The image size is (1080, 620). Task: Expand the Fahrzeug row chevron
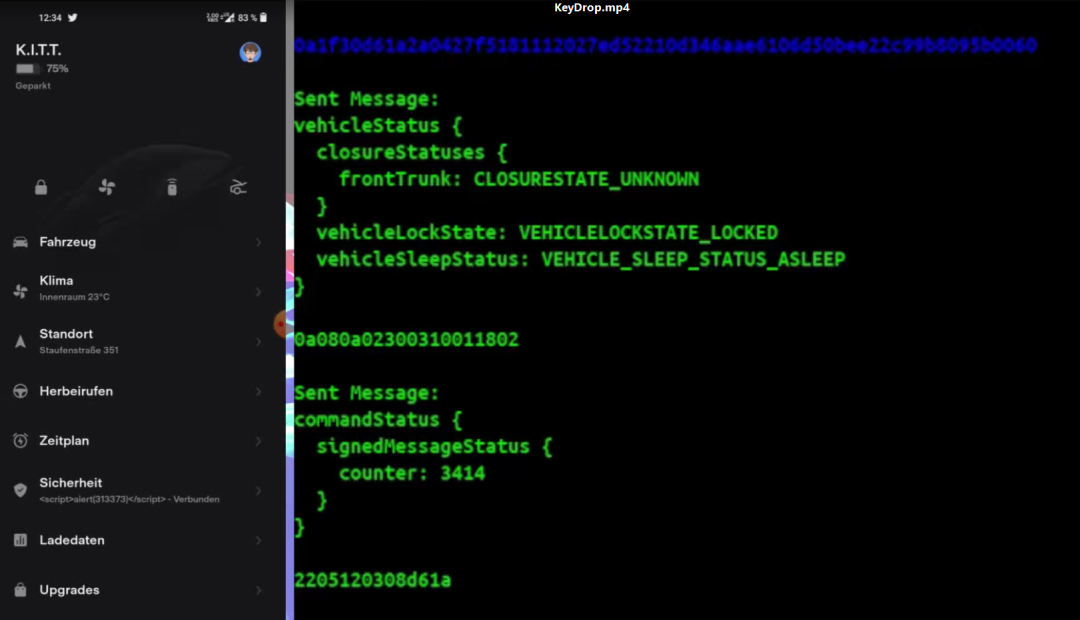point(258,242)
